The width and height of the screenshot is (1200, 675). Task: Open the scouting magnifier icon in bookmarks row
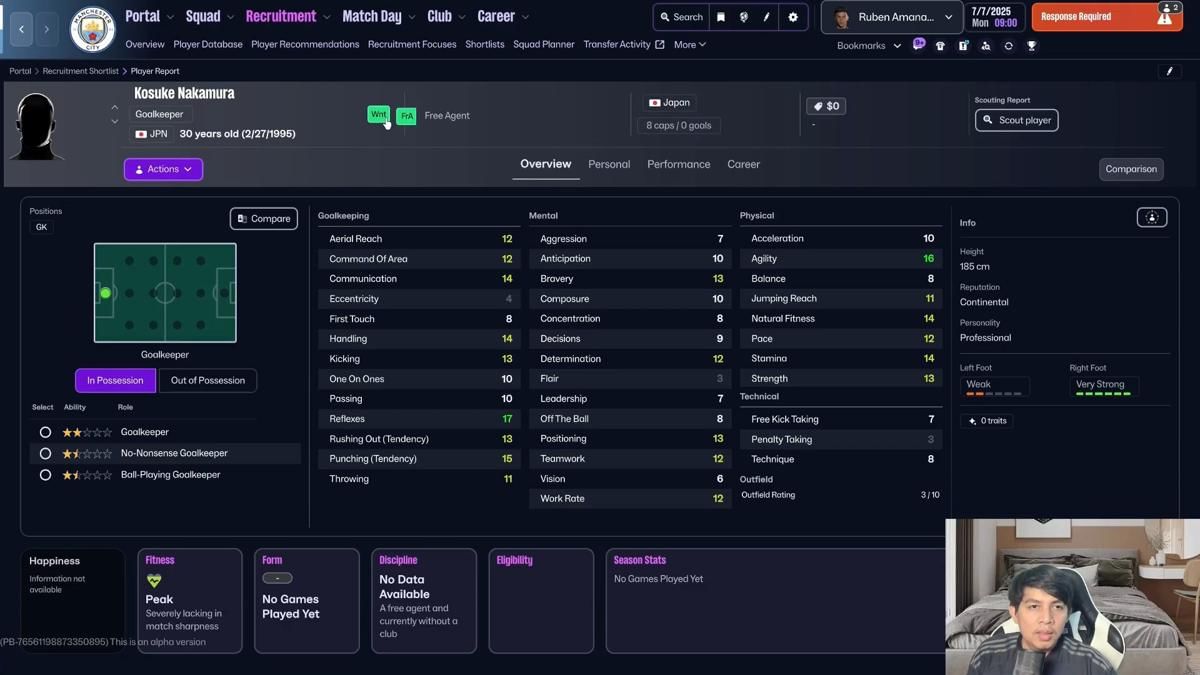click(x=985, y=45)
